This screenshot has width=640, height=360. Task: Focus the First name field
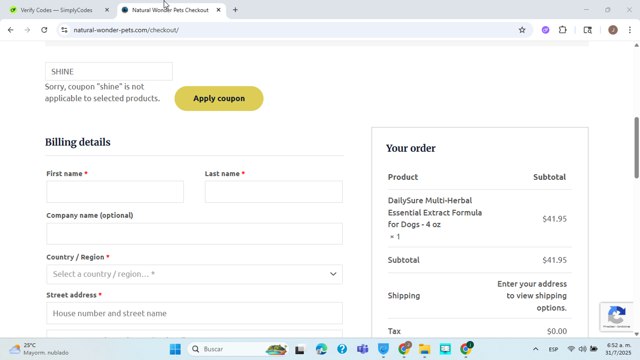pyautogui.click(x=115, y=191)
